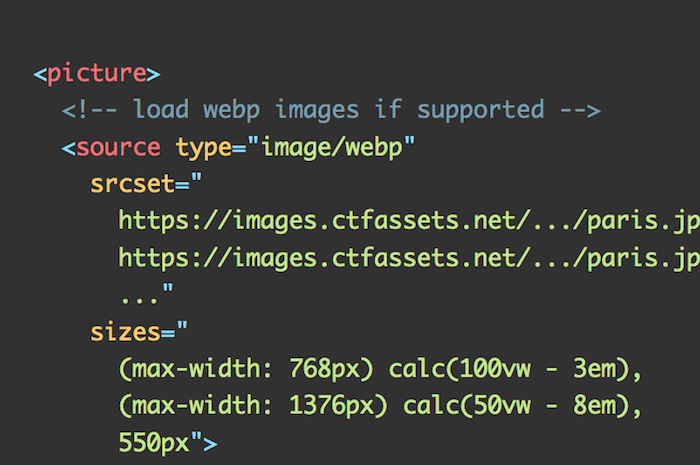The height and width of the screenshot is (465, 700).
Task: Click the comment closing '-->' marker
Action: (580, 110)
